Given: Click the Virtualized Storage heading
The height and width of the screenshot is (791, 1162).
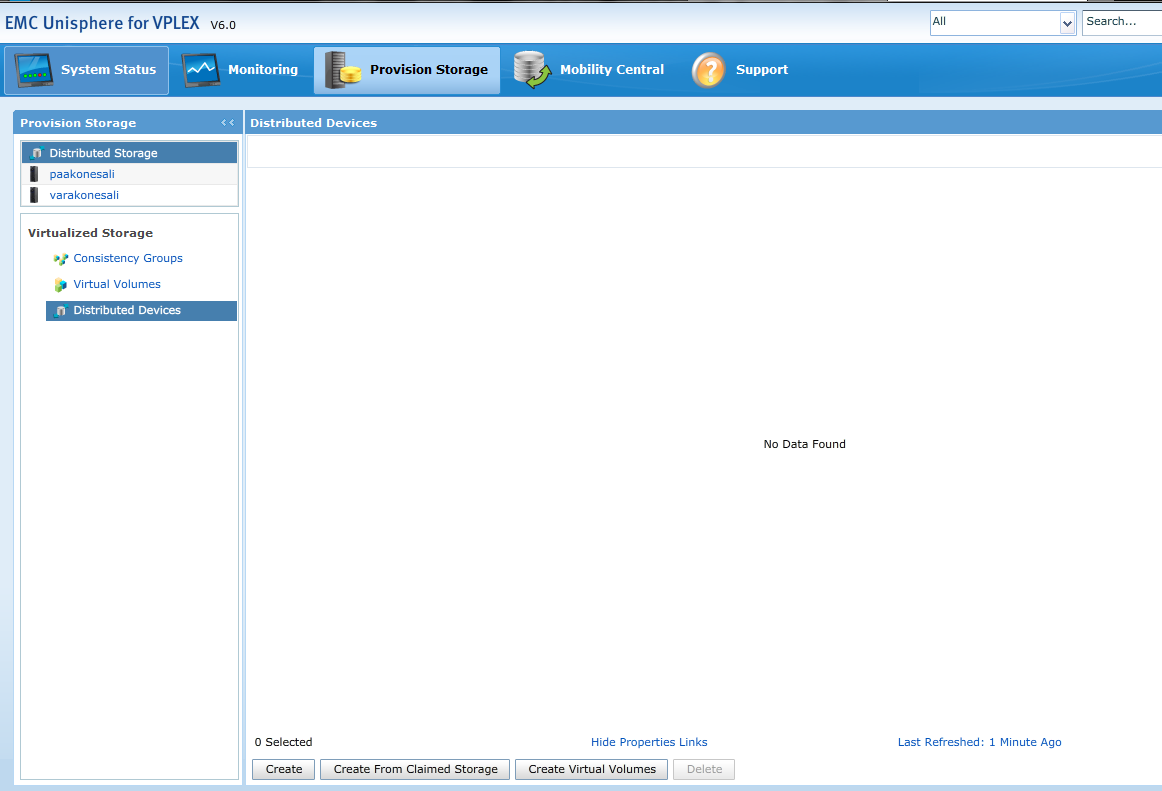Looking at the screenshot, I should [90, 233].
